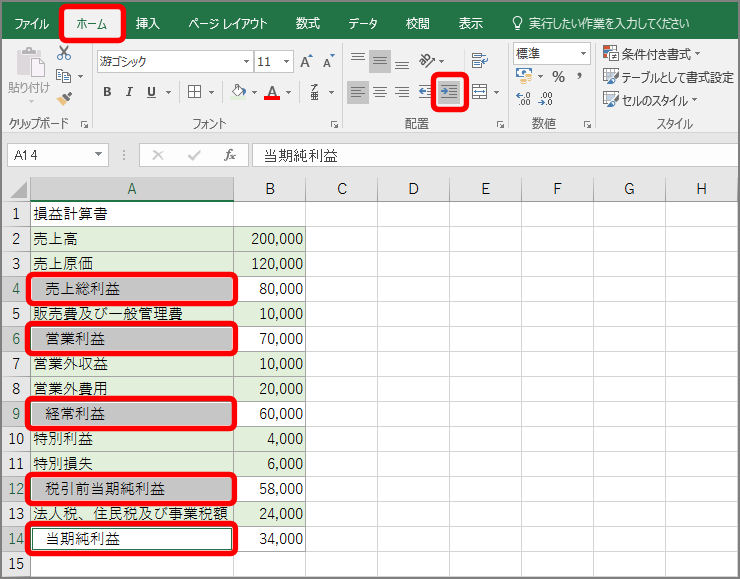The image size is (740, 579).
Task: Decrease font size with small A icon
Action: pos(328,61)
